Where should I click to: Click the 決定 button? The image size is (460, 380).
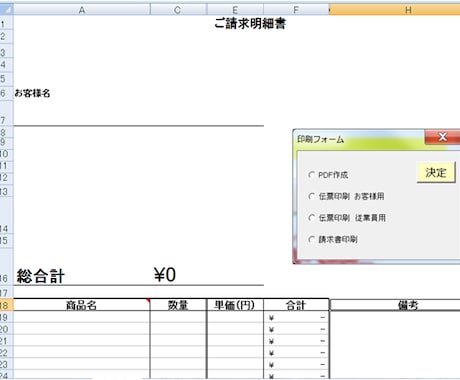point(436,172)
